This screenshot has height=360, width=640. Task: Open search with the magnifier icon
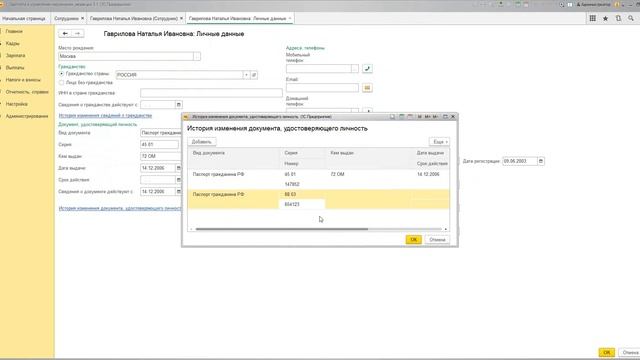pyautogui.click(x=631, y=18)
